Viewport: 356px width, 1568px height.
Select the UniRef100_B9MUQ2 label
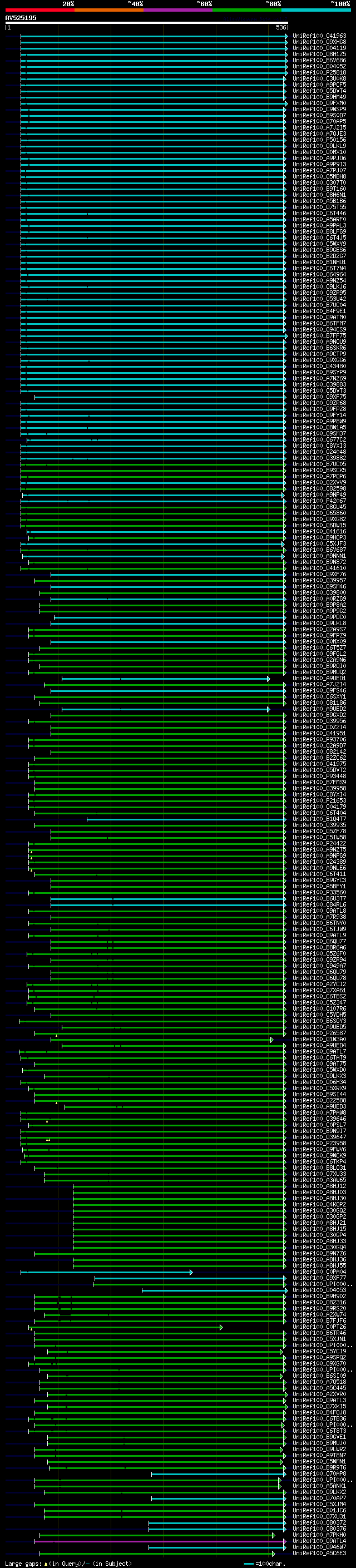[x=319, y=672]
